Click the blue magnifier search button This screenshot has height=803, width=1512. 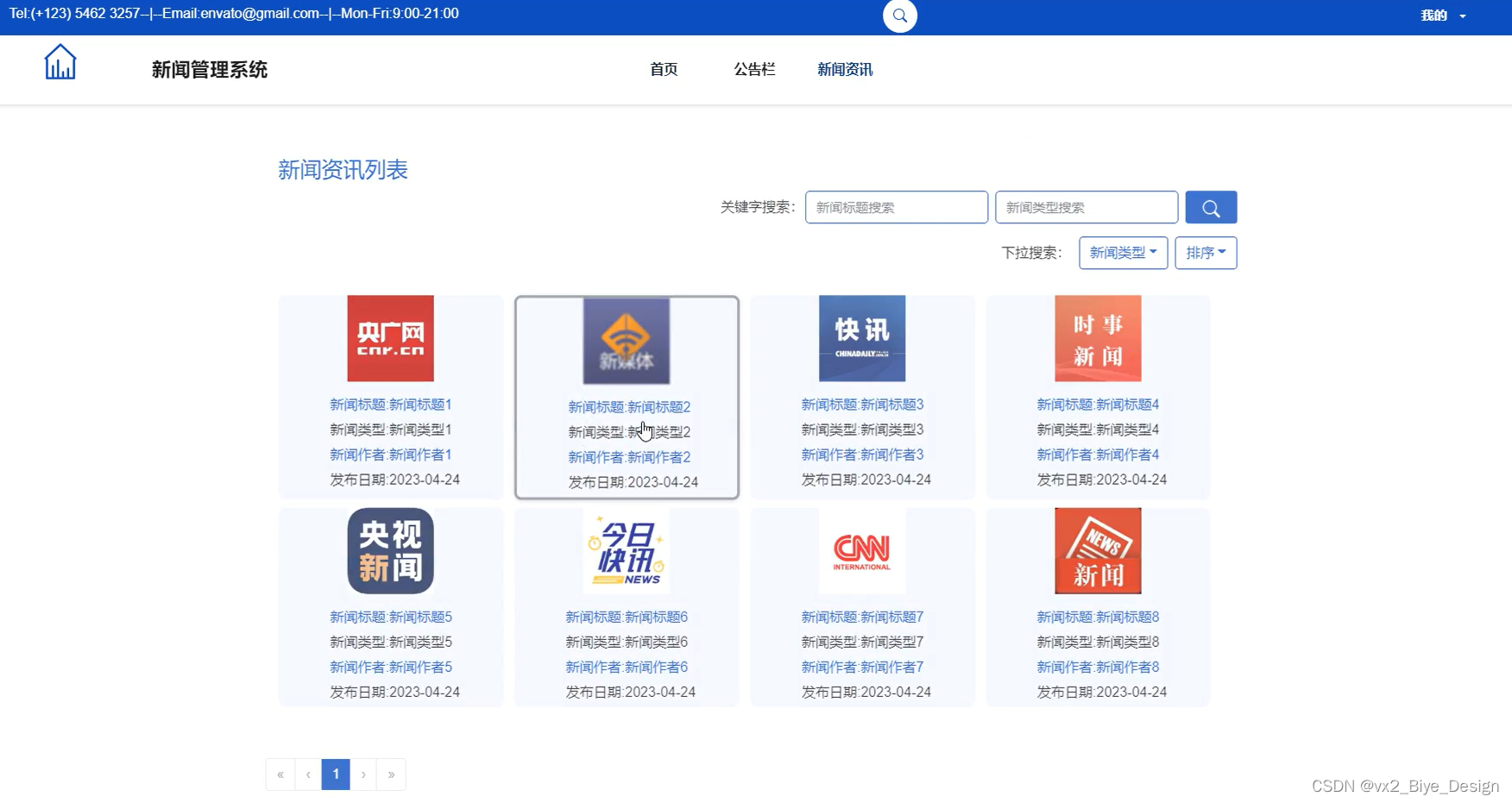1211,207
